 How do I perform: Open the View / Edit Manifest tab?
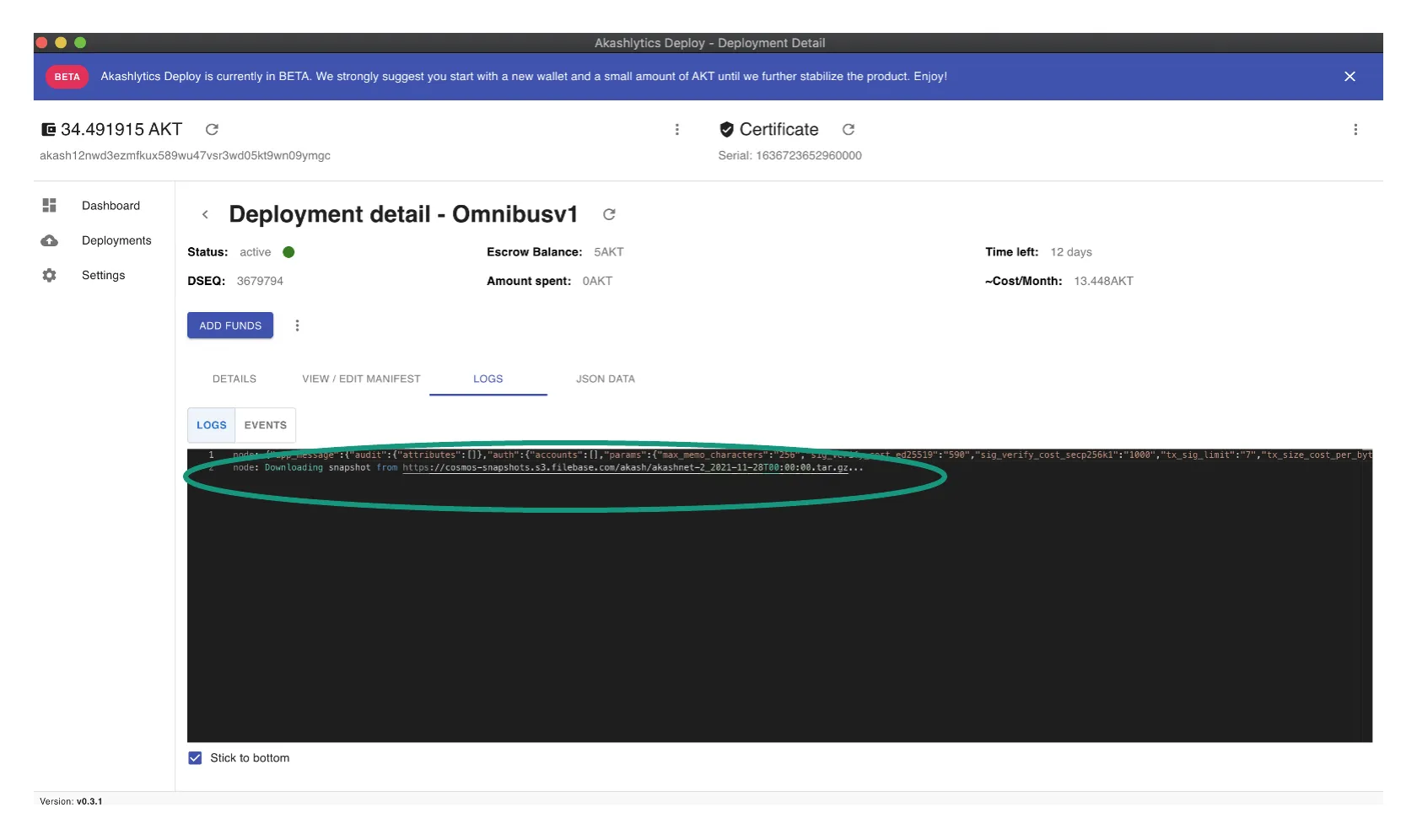click(x=361, y=379)
